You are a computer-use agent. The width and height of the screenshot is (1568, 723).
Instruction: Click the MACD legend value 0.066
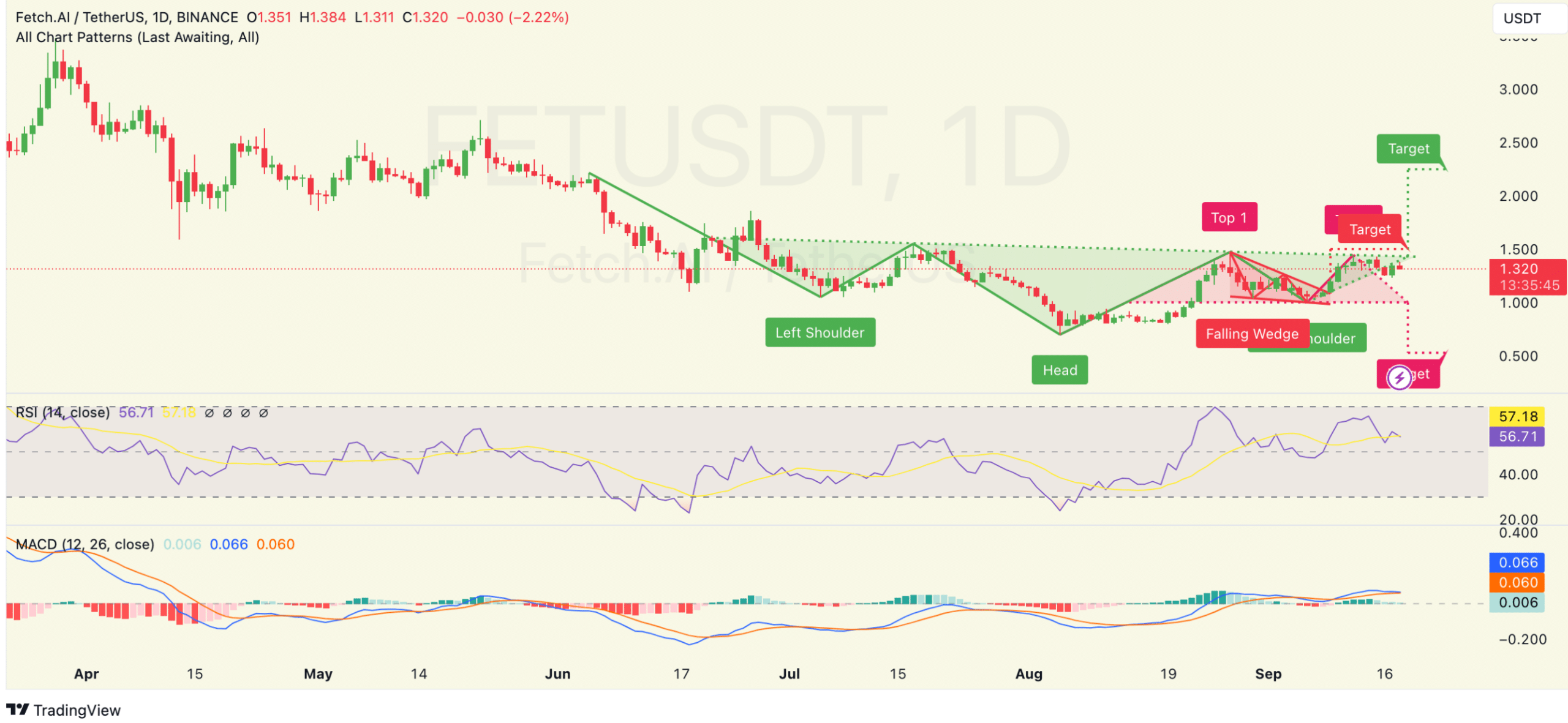(228, 544)
